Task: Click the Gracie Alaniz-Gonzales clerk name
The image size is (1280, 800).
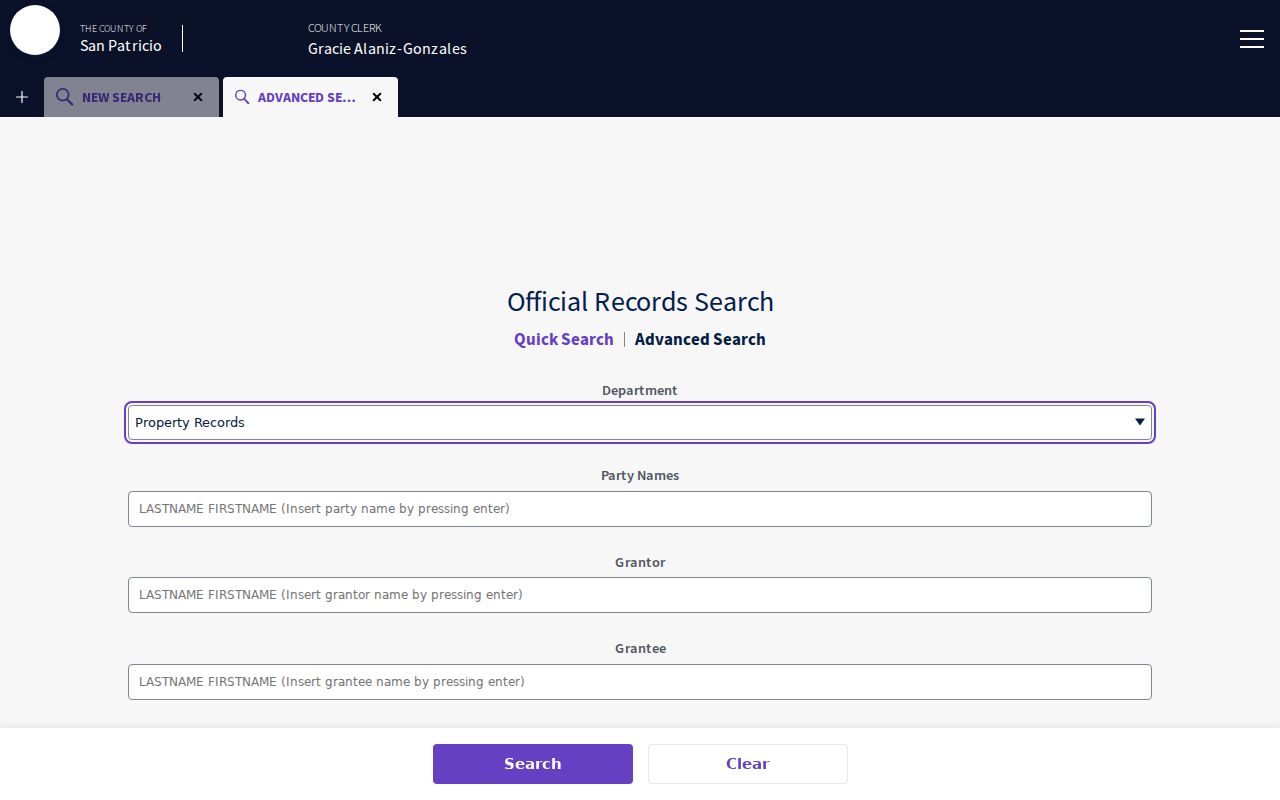Action: click(387, 48)
